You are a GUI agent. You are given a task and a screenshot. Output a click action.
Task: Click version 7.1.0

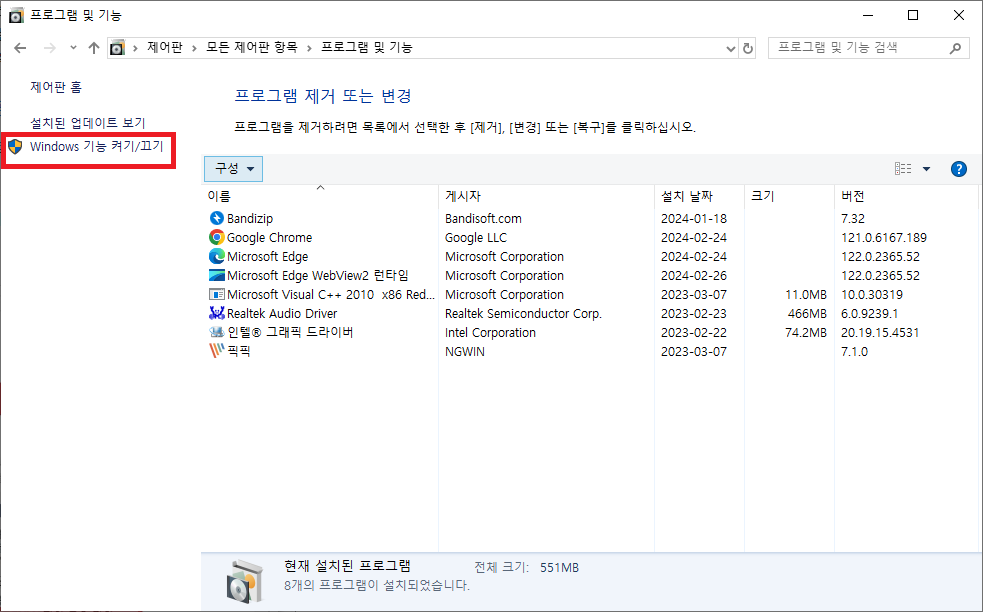tap(854, 351)
